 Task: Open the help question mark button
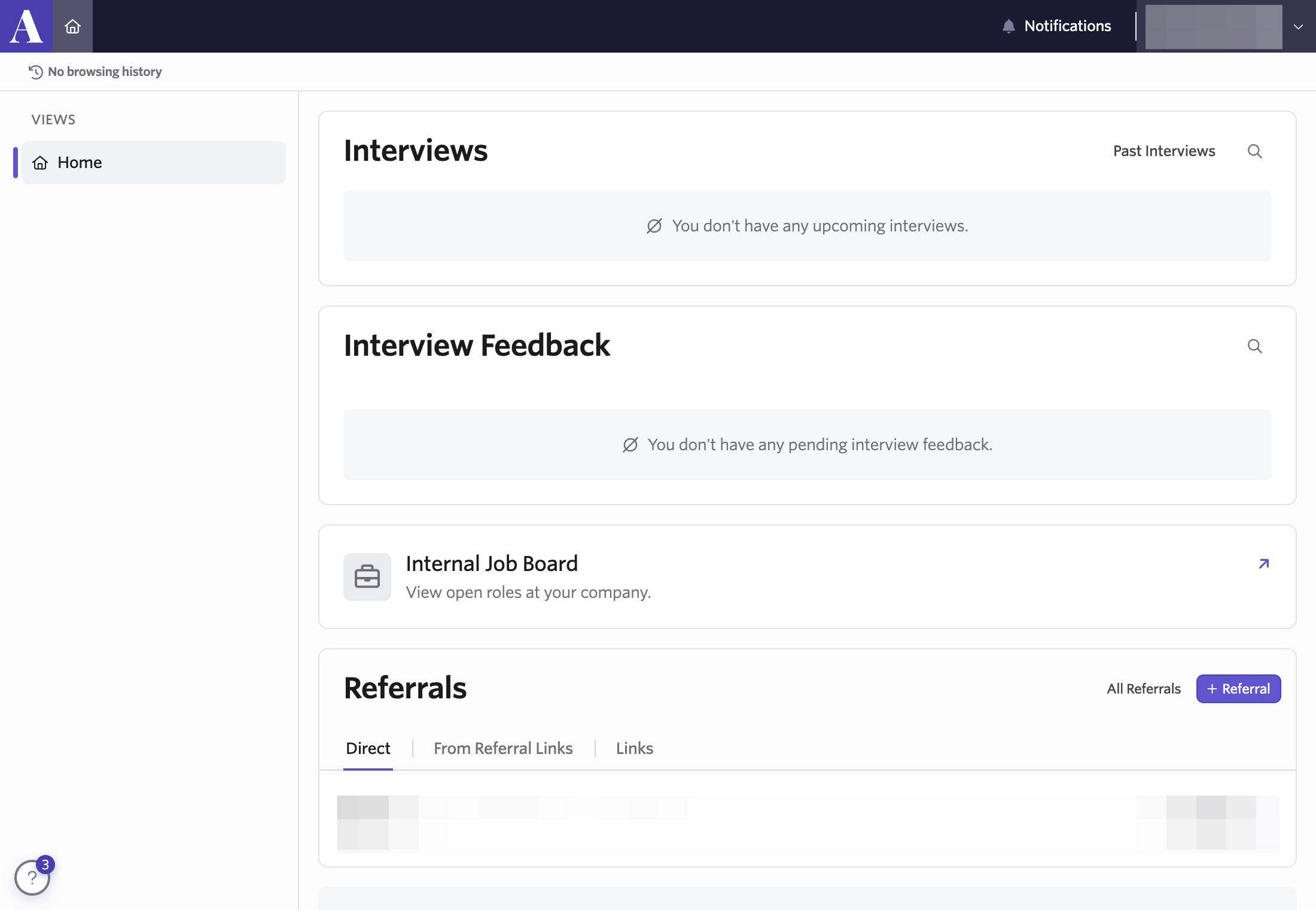click(x=32, y=878)
